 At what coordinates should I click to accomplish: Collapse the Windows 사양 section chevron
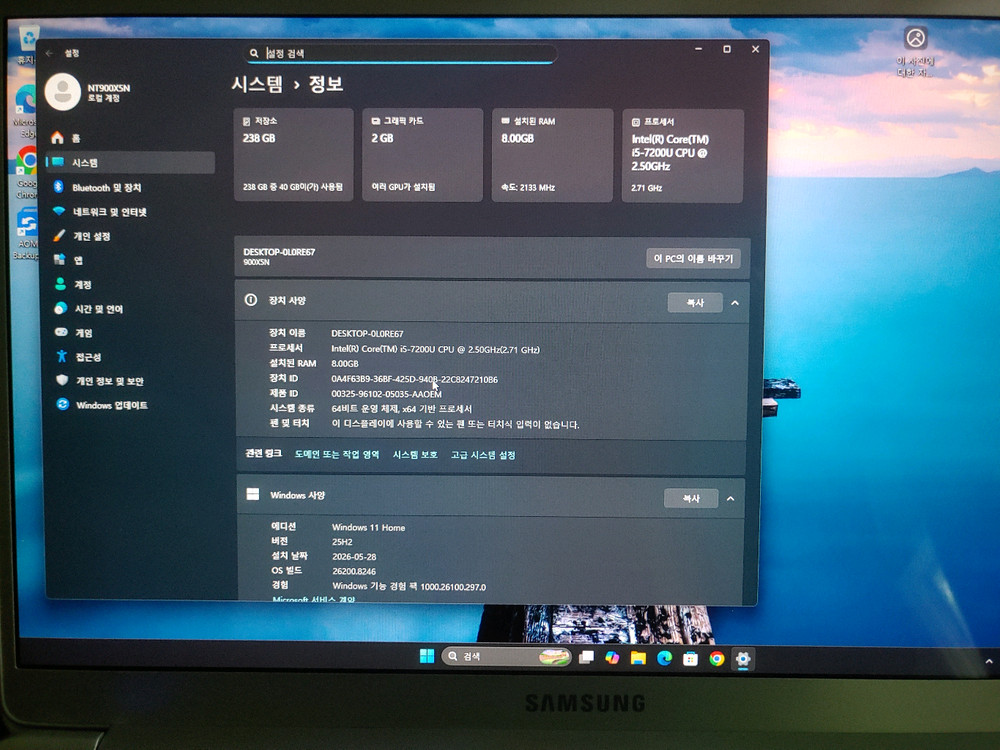pos(731,499)
